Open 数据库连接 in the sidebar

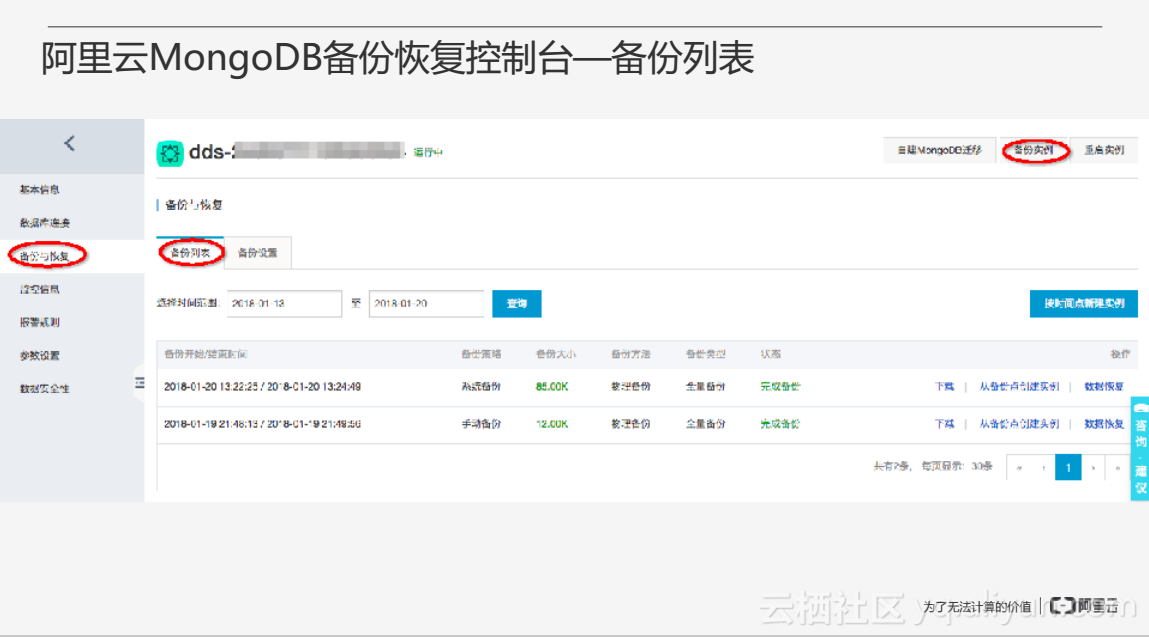(x=45, y=223)
